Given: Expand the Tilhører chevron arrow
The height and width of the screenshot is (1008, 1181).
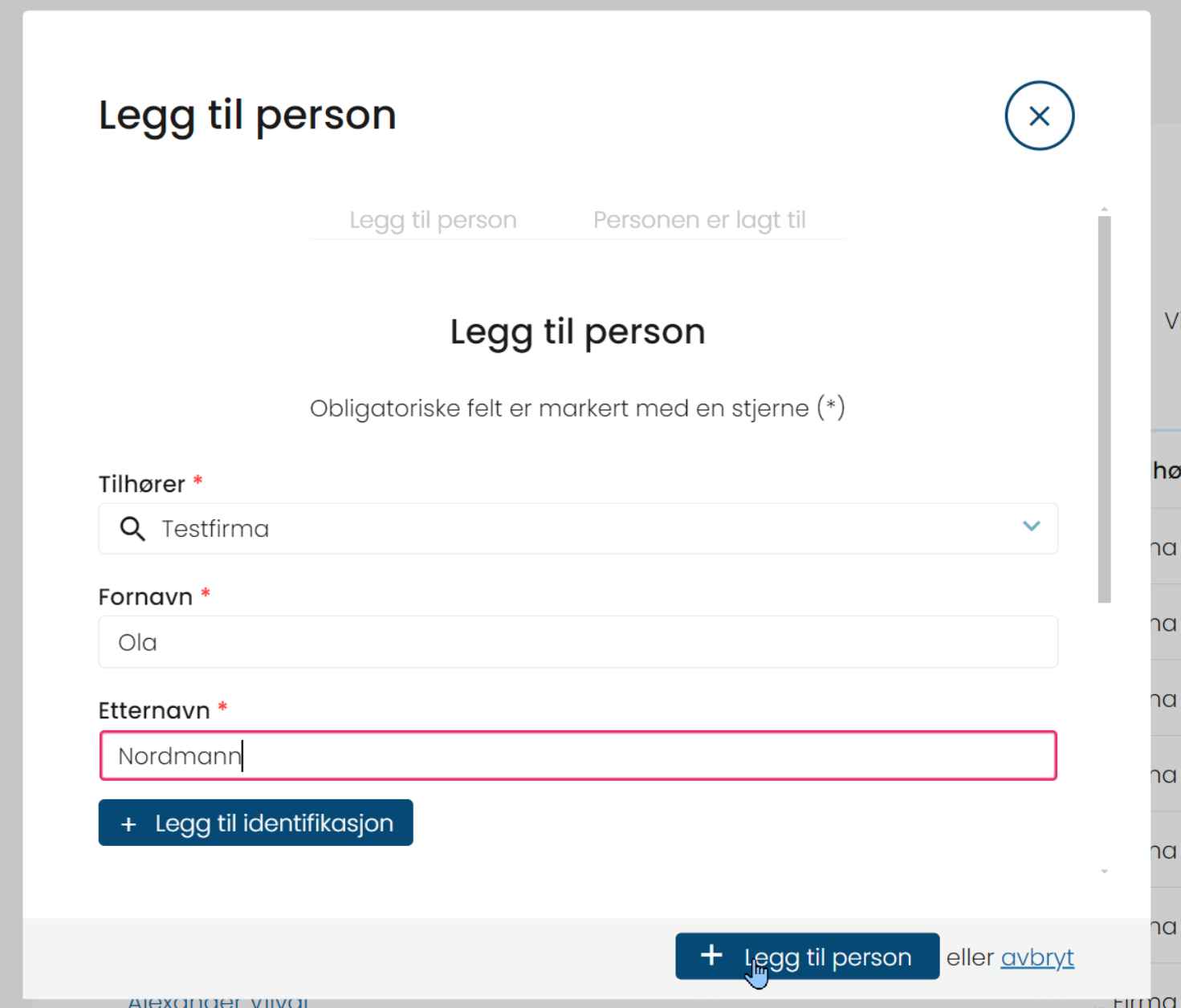Looking at the screenshot, I should point(1031,526).
